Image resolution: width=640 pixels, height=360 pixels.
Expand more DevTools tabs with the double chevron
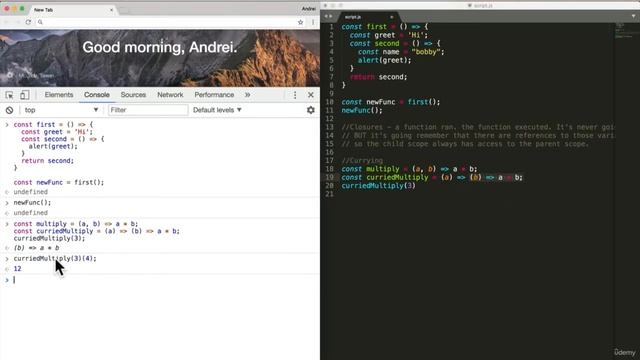coord(247,95)
